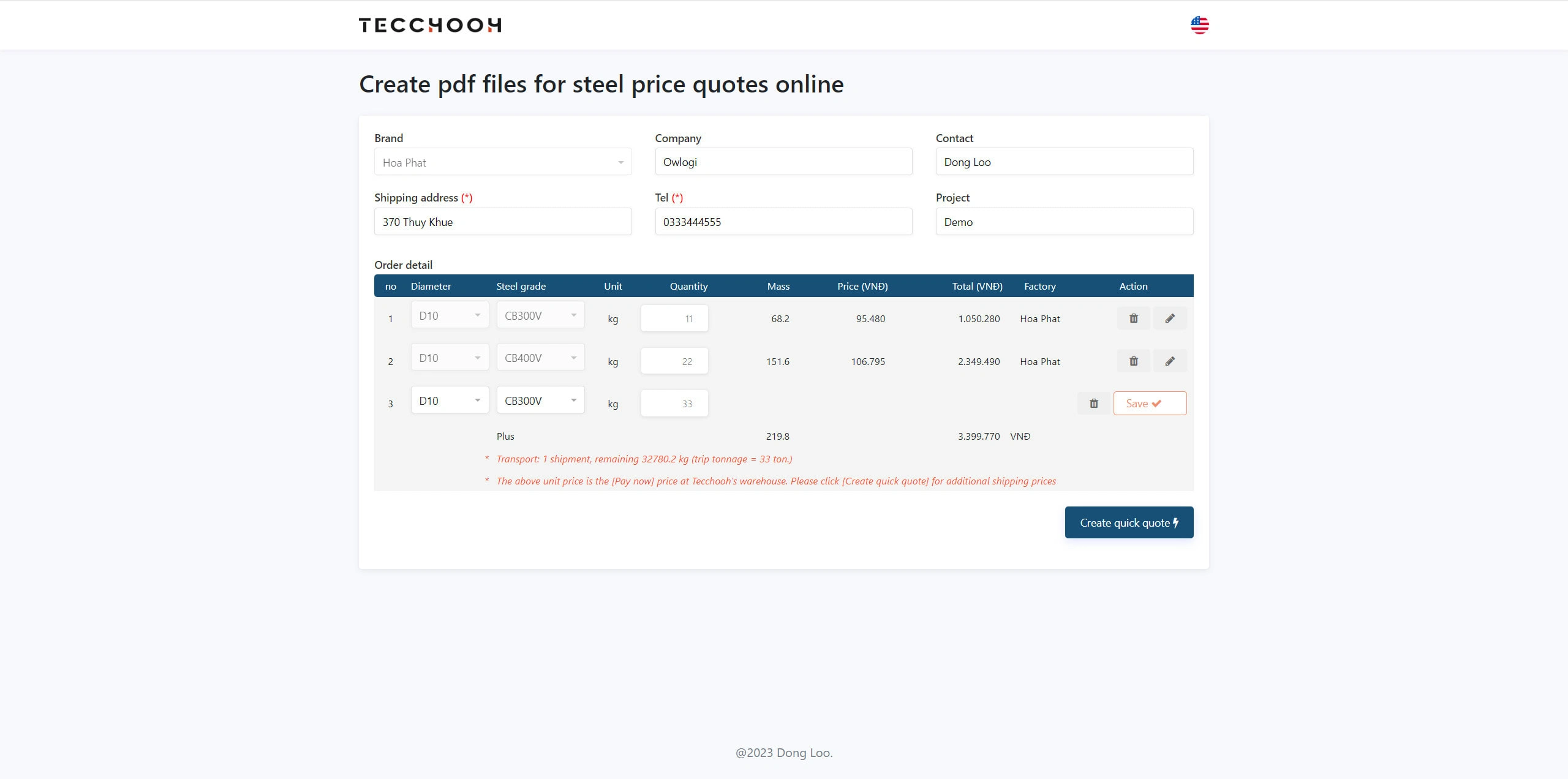The height and width of the screenshot is (779, 1568).
Task: Edit order row 1 with pencil icon
Action: click(1169, 318)
